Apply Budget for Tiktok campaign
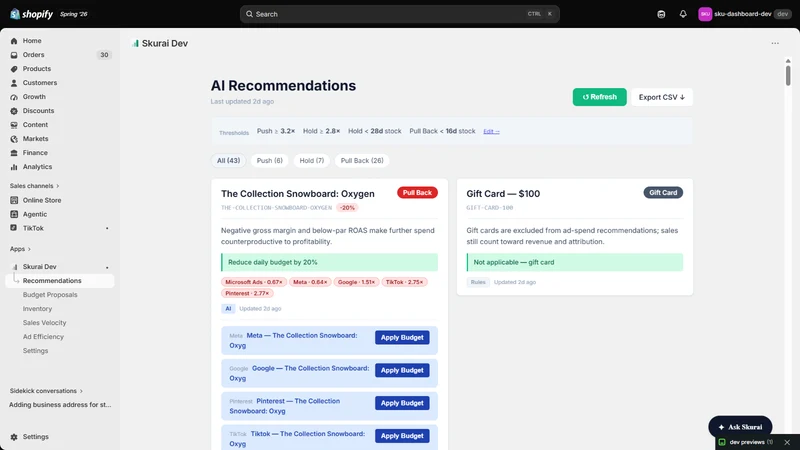Screen dimensions: 800x450 pyautogui.click(x=402, y=436)
